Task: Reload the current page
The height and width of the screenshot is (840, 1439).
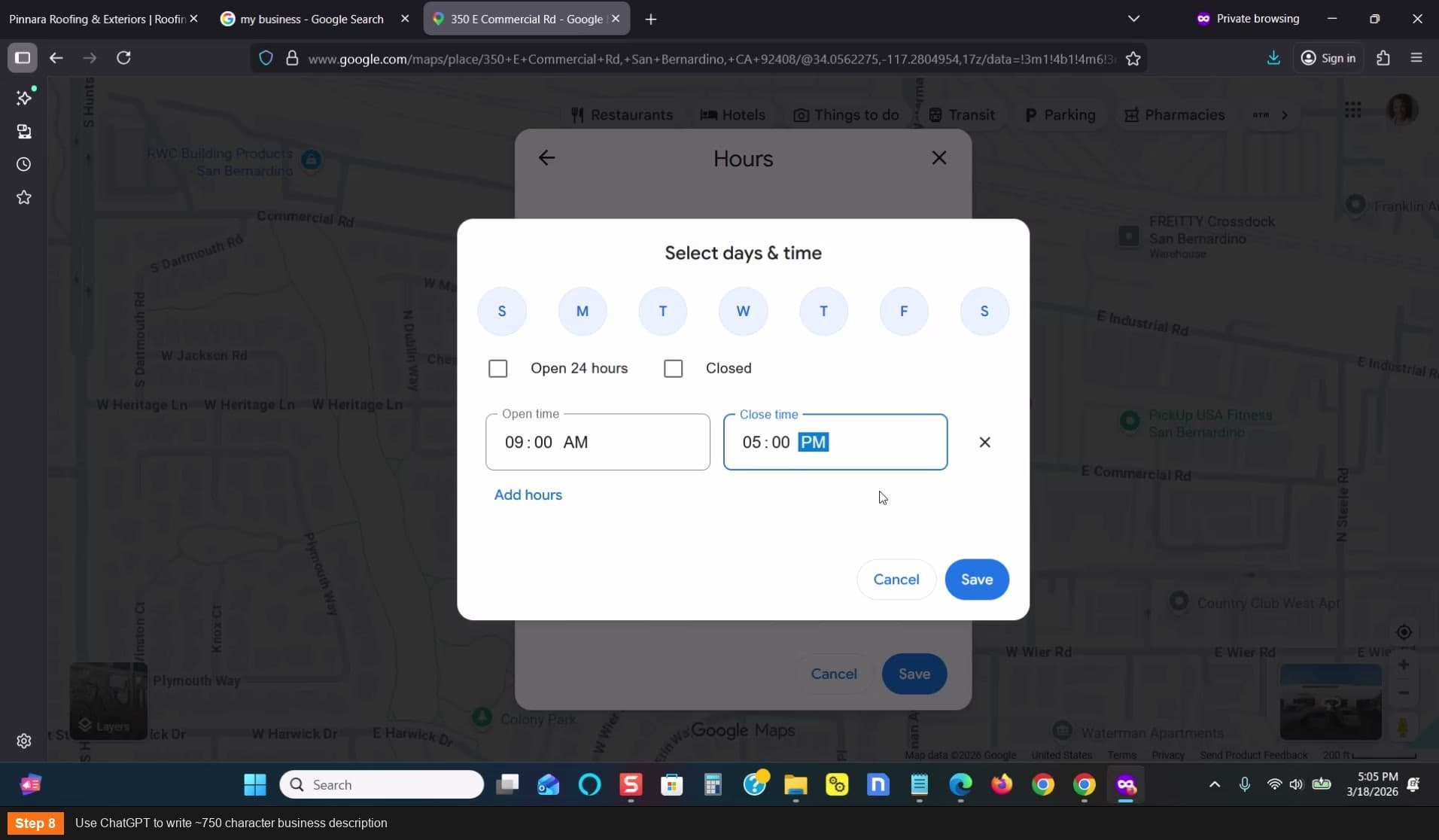Action: coord(124,58)
